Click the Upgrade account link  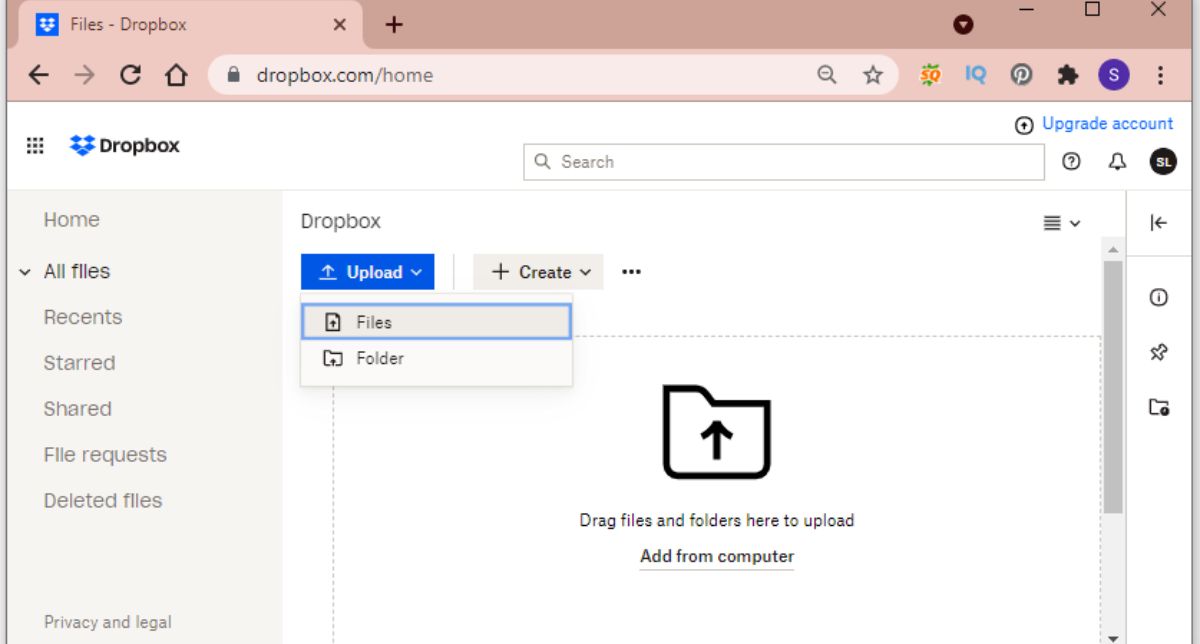(x=1106, y=124)
